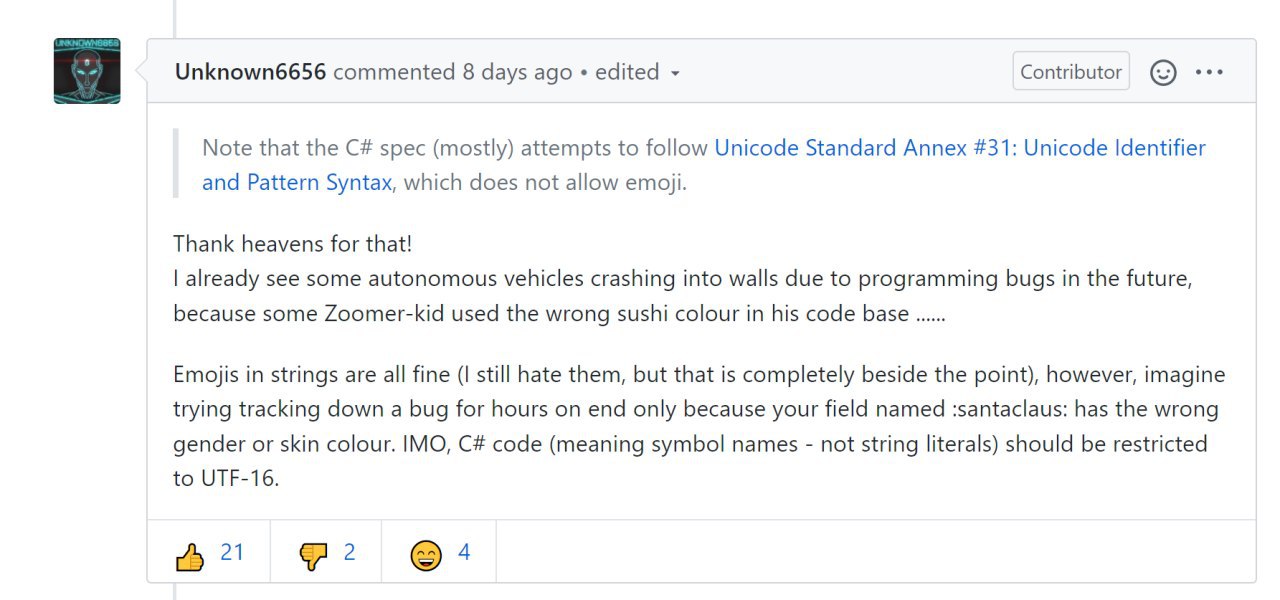
Task: Open the three-dot comment options menu
Action: 1209,72
